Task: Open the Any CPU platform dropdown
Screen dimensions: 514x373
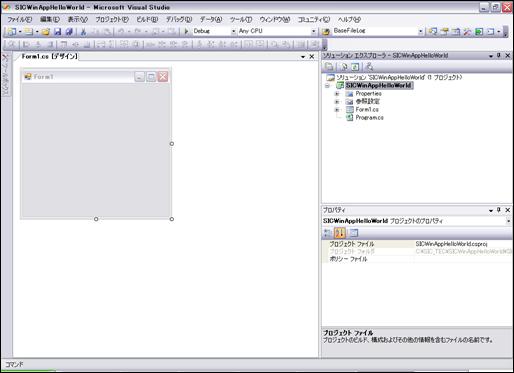Action: point(277,31)
